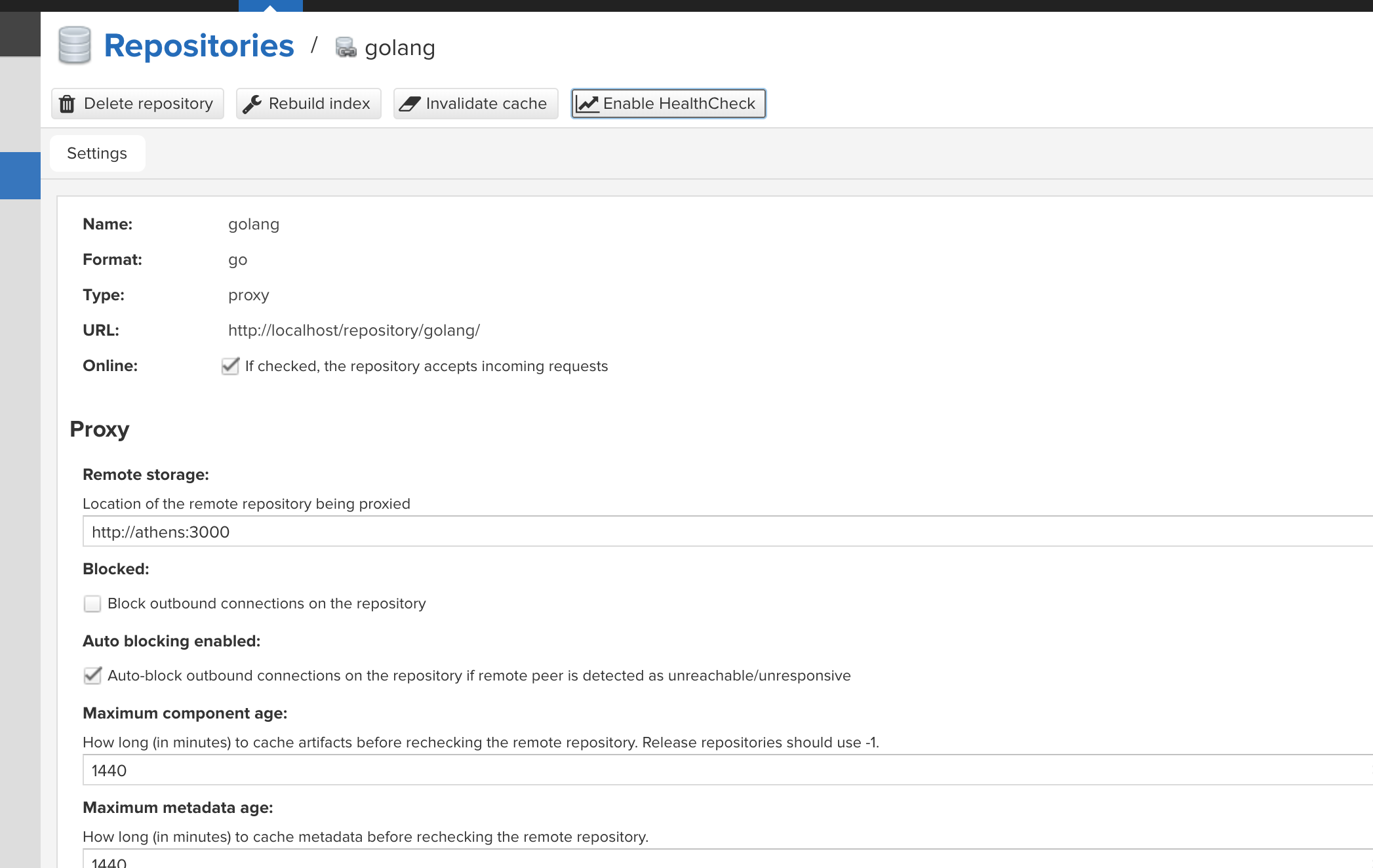Screen dimensions: 1373x868
Task: Open the Settings tab
Action: tap(97, 153)
